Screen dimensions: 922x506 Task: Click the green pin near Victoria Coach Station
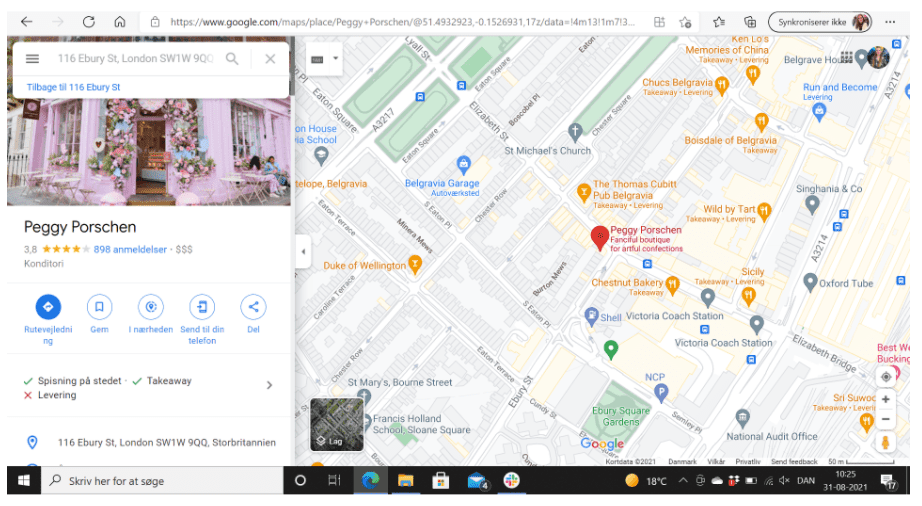[x=611, y=350]
